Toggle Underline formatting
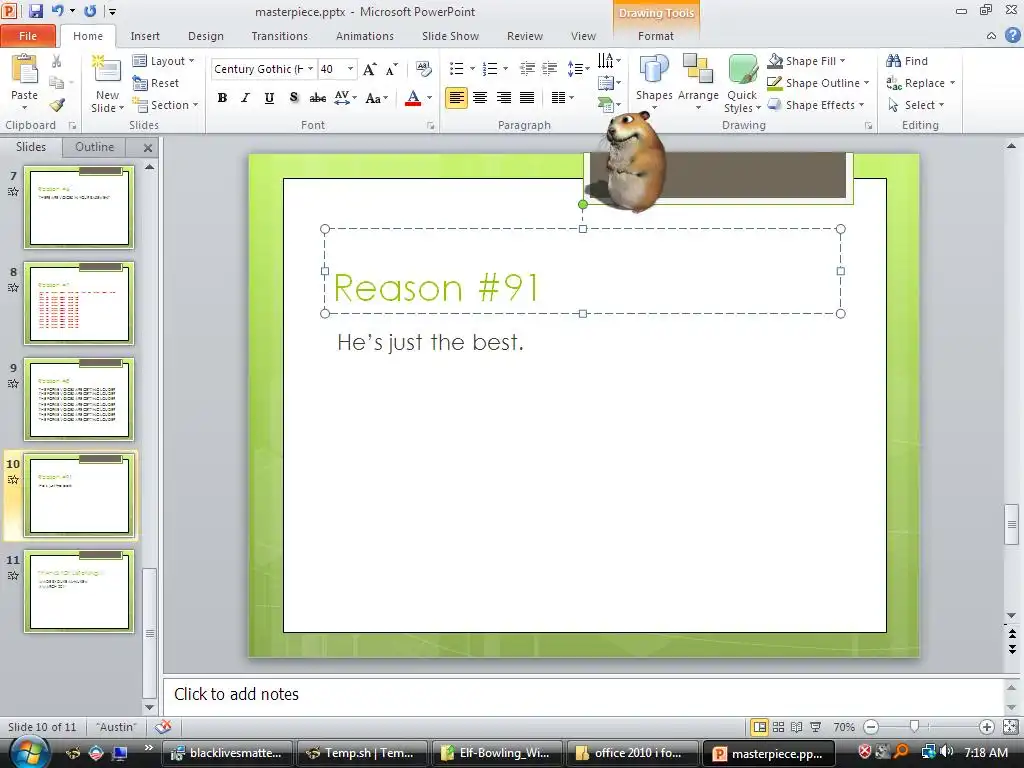This screenshot has width=1024, height=768. (269, 98)
